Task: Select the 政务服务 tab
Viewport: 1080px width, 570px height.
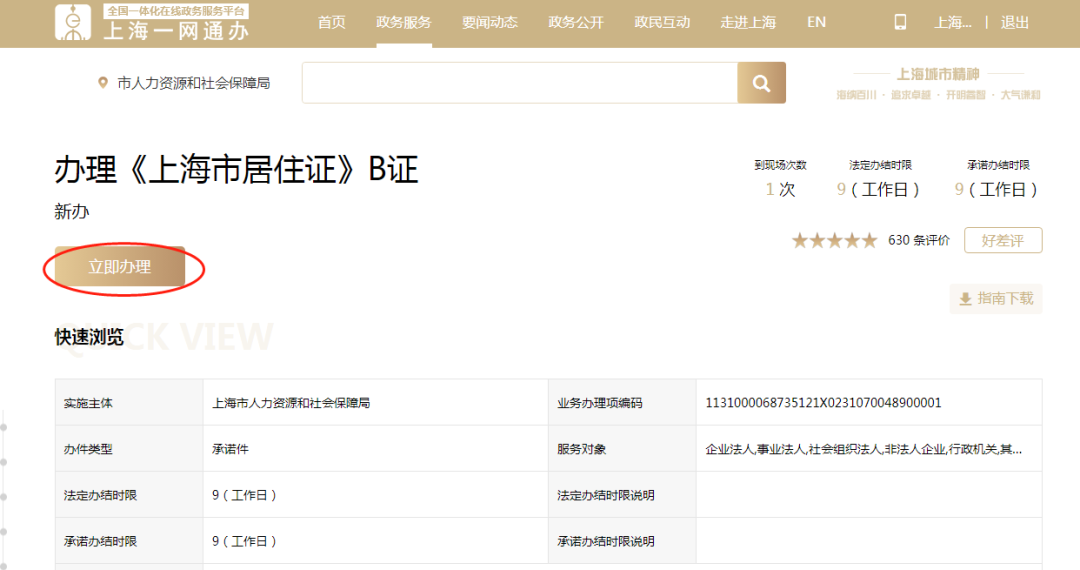Action: click(x=404, y=23)
